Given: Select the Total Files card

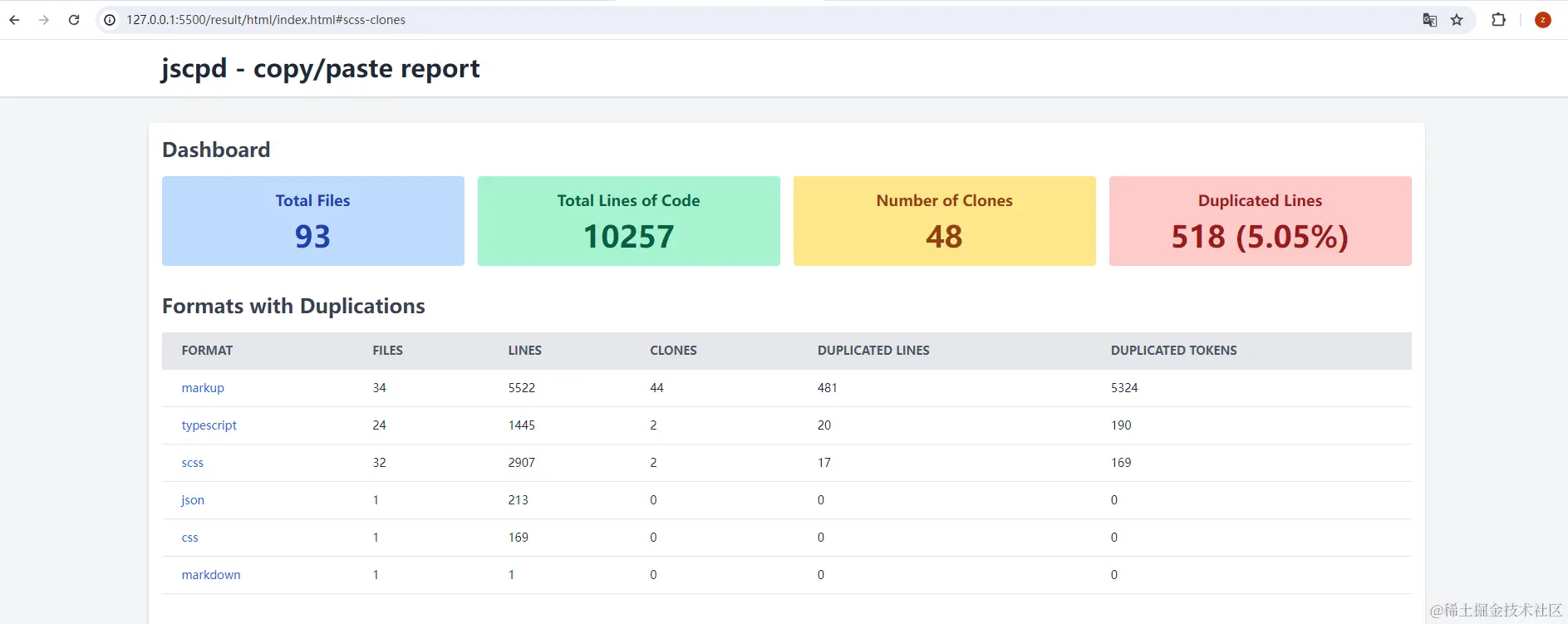Looking at the screenshot, I should [313, 221].
